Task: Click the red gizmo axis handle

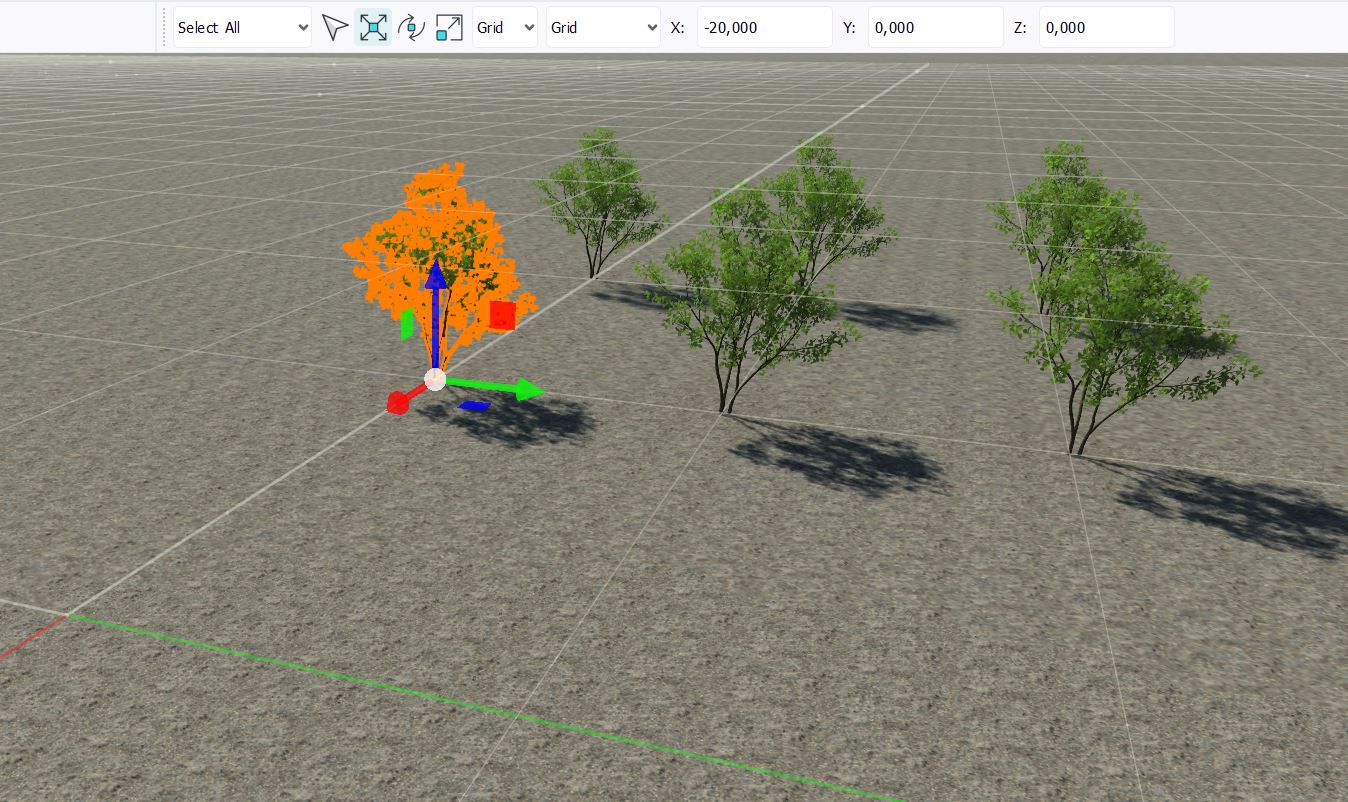Action: click(x=398, y=402)
